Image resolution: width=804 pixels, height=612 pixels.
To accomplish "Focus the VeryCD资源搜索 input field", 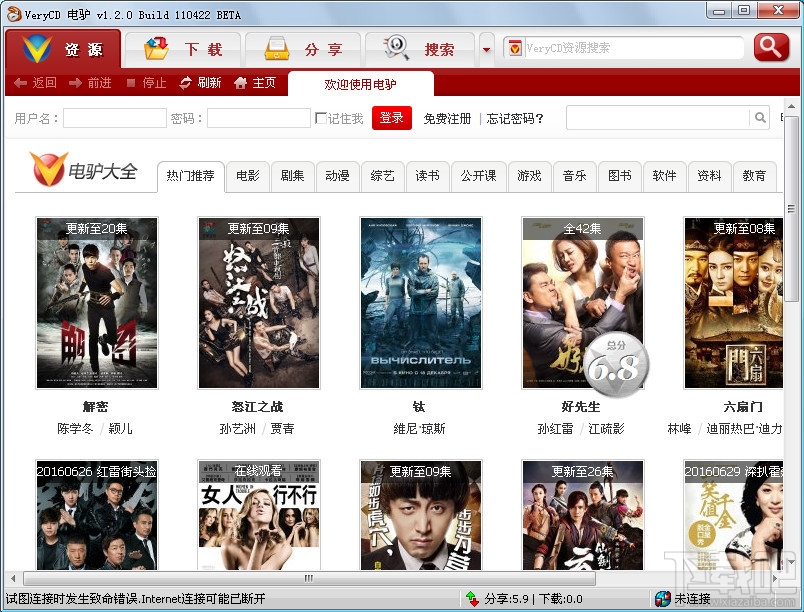I will point(633,48).
